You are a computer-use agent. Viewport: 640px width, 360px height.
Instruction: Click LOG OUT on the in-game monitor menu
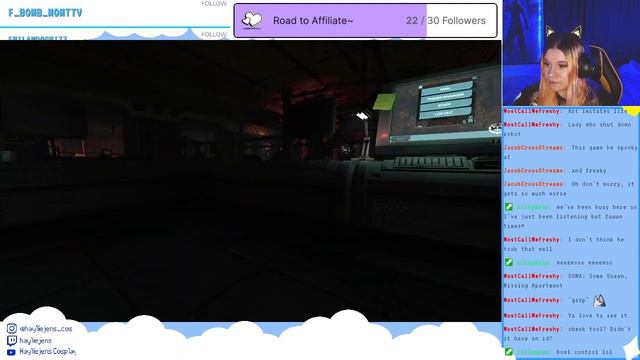click(x=444, y=113)
